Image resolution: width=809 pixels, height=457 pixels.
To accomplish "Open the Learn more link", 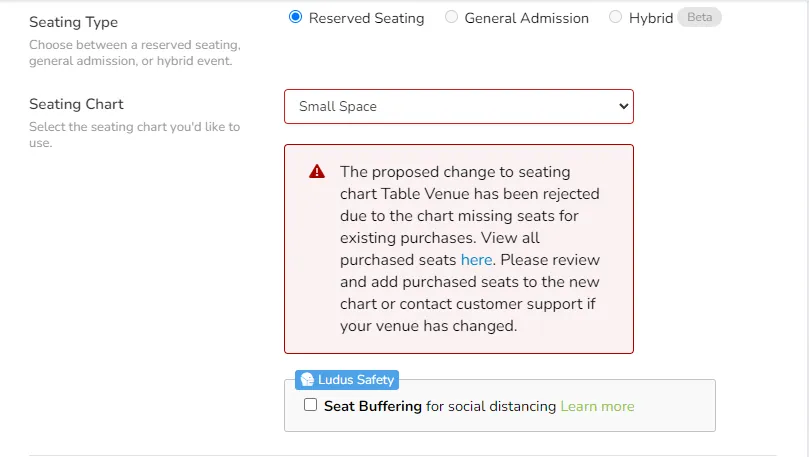I will point(597,406).
